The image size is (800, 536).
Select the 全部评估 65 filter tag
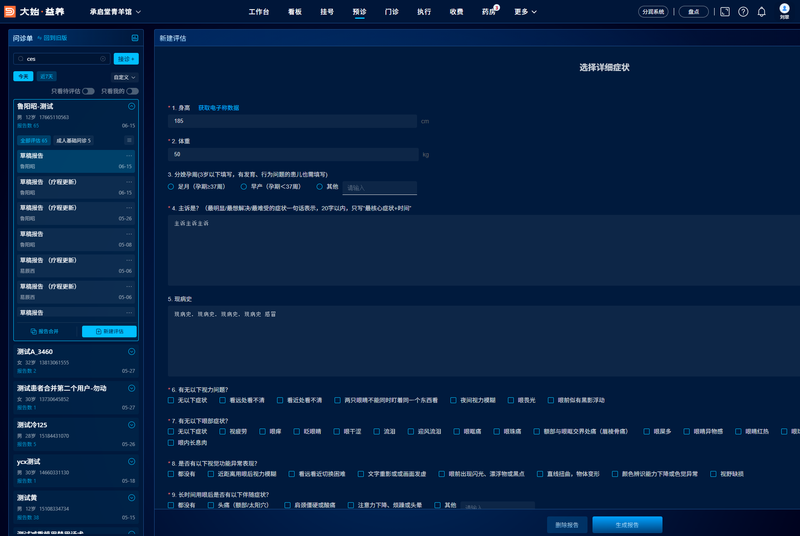click(x=34, y=140)
